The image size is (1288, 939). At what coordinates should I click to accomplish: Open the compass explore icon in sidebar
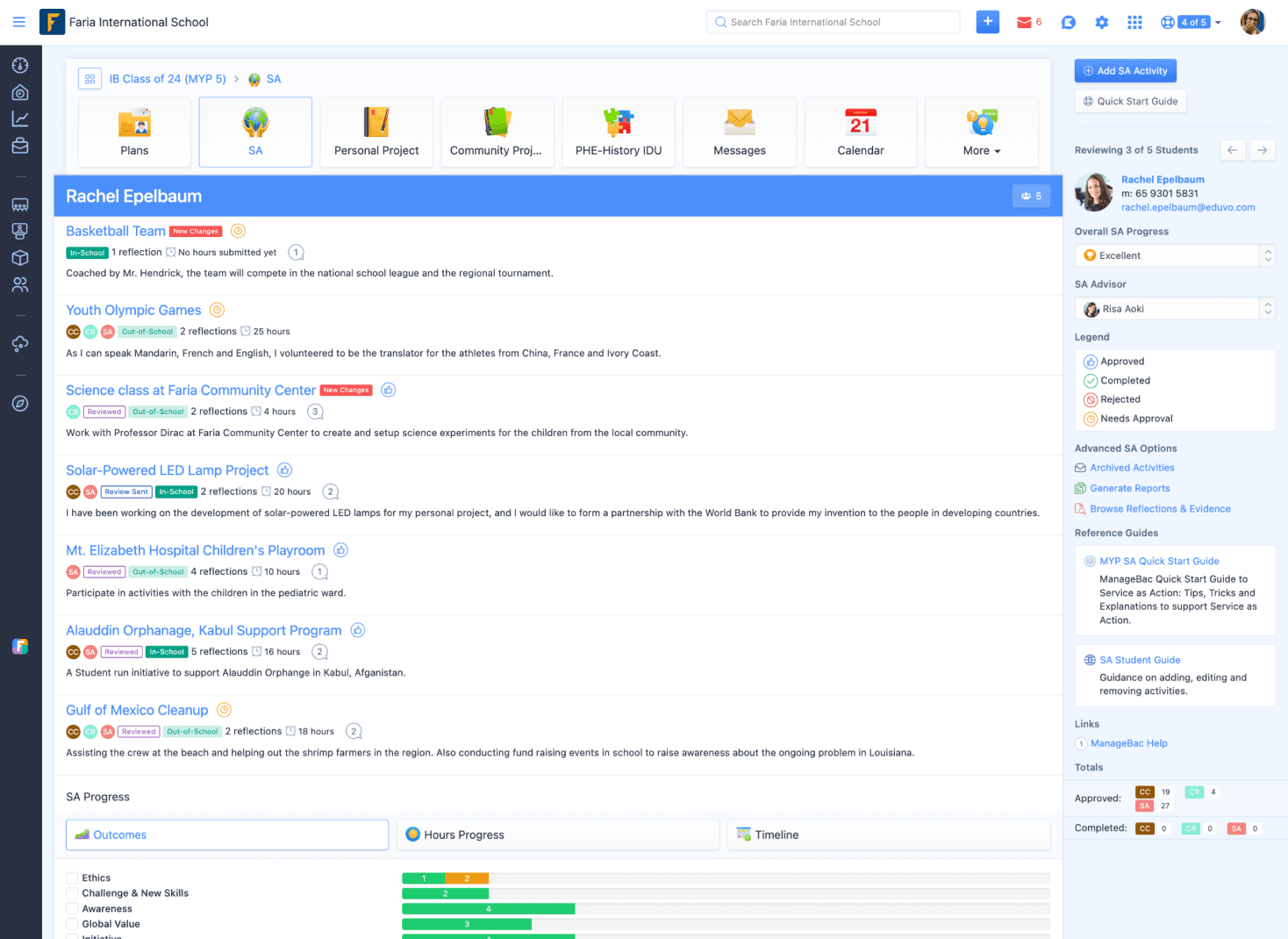(x=20, y=404)
